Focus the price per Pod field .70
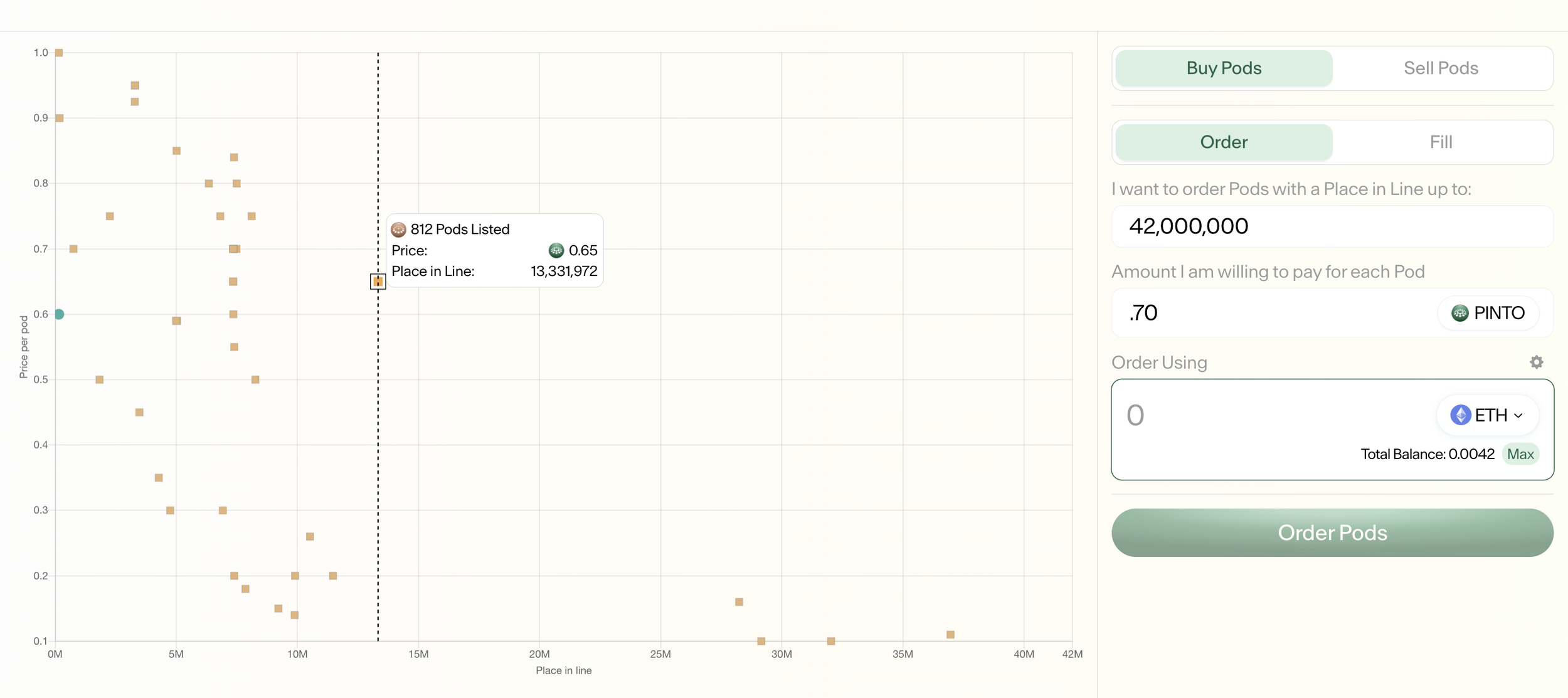This screenshot has width=1568, height=698. click(x=1273, y=313)
